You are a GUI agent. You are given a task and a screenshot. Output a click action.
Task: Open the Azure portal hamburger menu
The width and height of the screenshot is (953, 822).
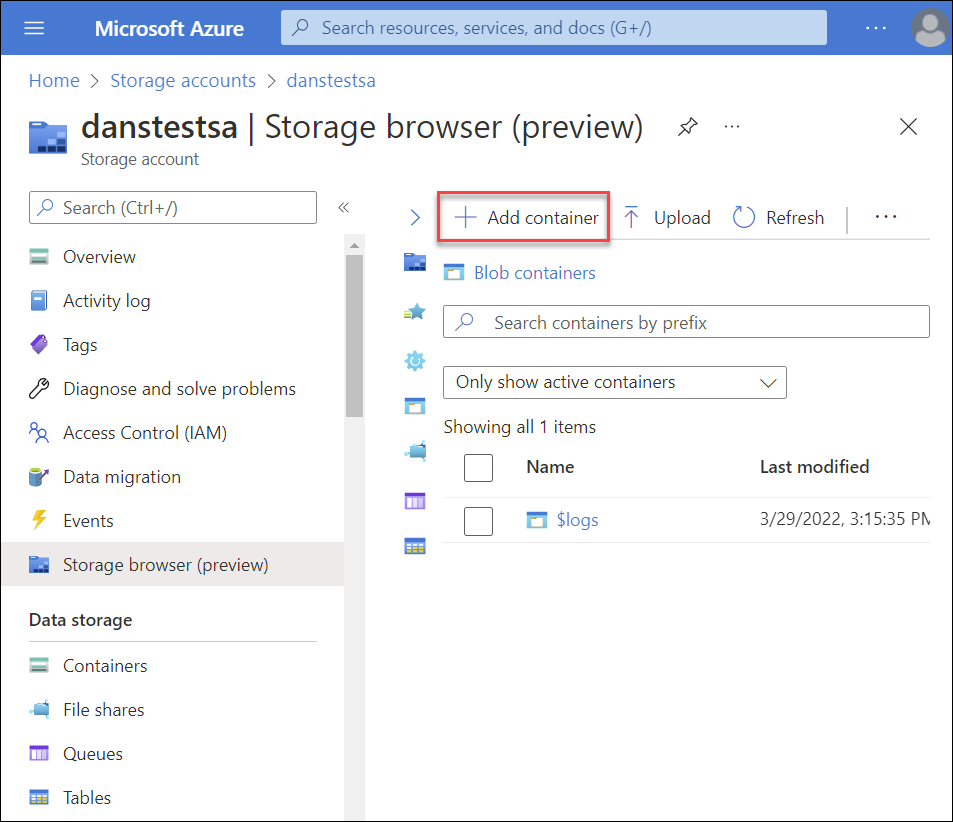[x=34, y=28]
